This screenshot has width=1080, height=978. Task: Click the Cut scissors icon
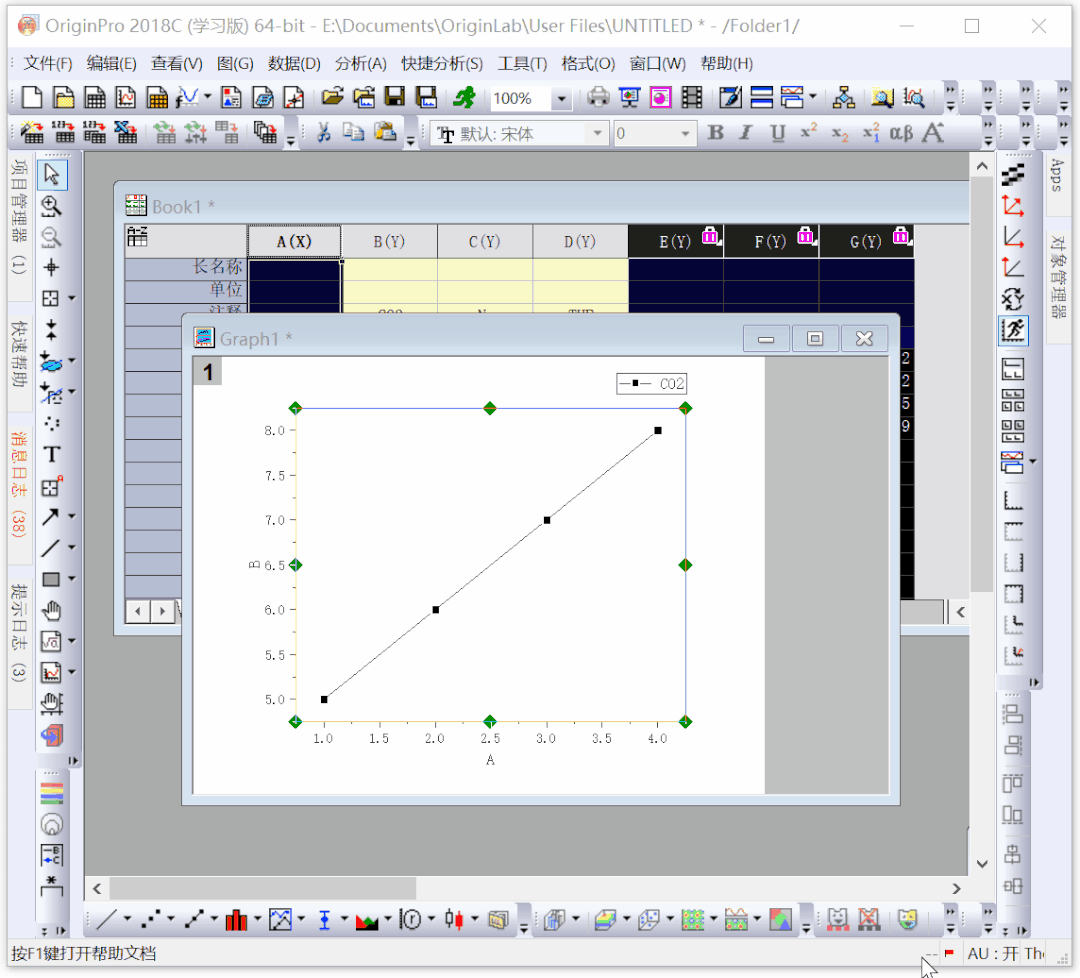323,132
